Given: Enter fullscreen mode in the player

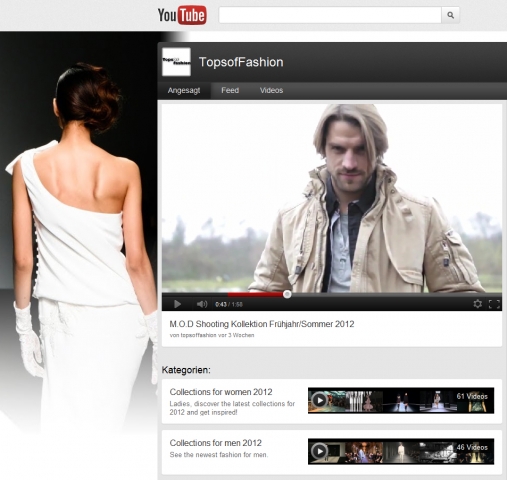Looking at the screenshot, I should pyautogui.click(x=494, y=304).
